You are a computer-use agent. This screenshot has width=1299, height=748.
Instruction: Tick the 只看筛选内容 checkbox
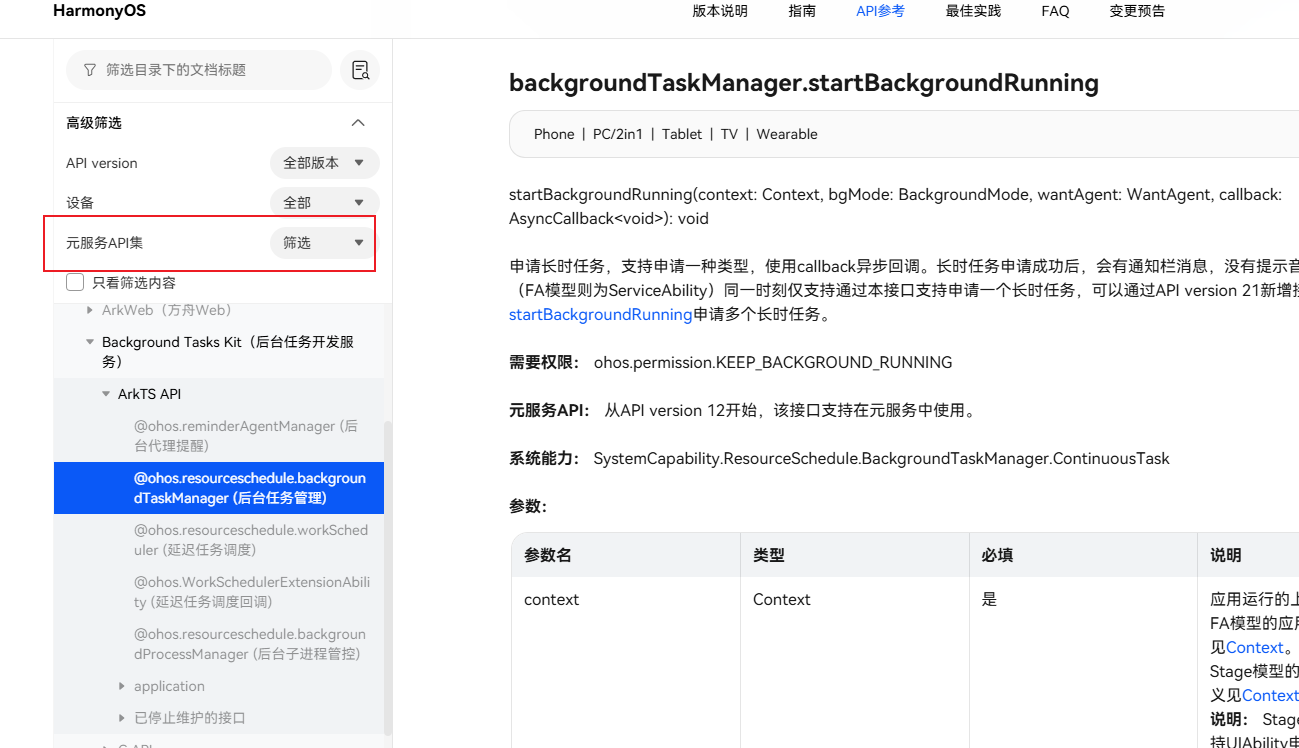pyautogui.click(x=75, y=283)
